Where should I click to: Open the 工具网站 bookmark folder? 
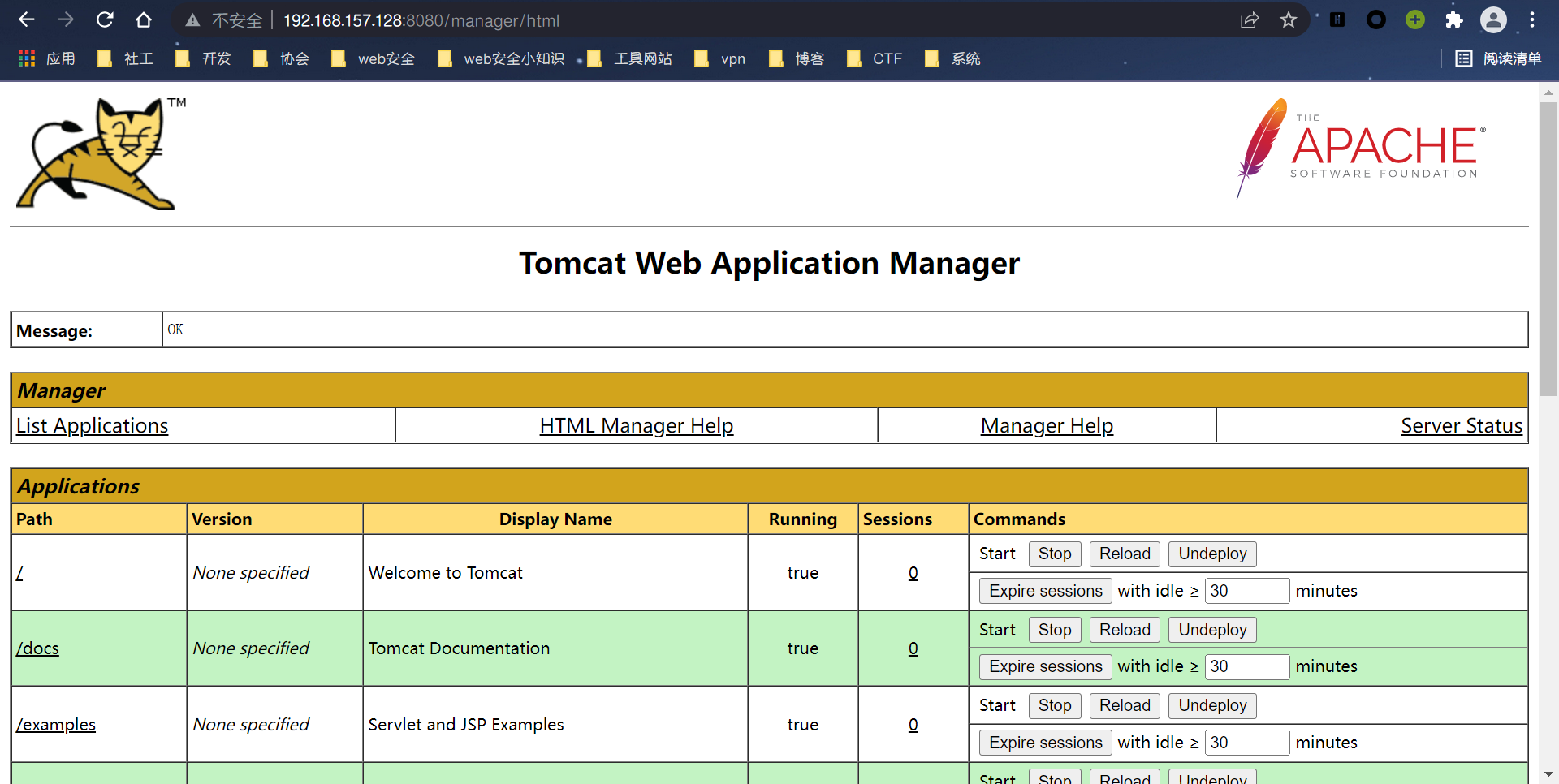click(x=629, y=58)
